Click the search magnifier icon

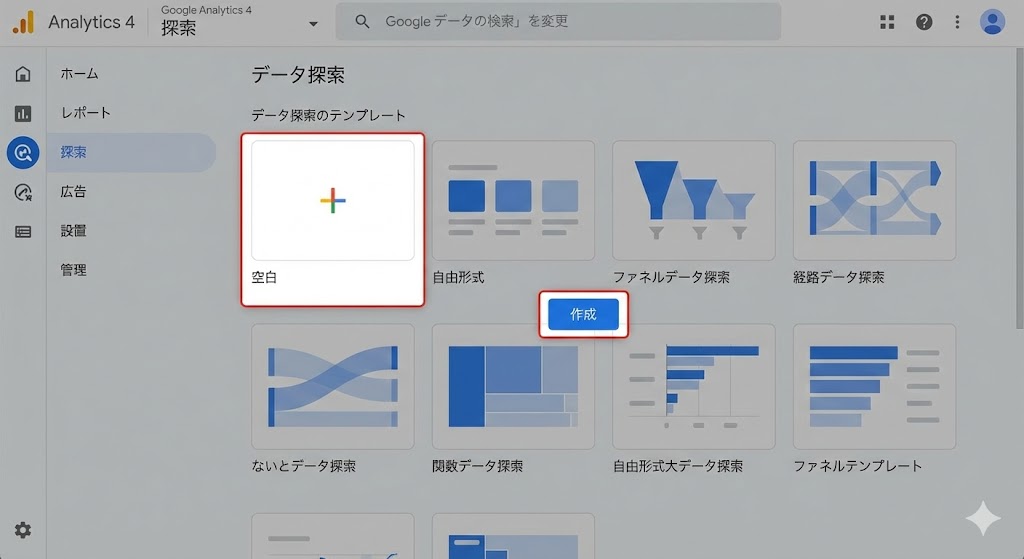pos(362,22)
